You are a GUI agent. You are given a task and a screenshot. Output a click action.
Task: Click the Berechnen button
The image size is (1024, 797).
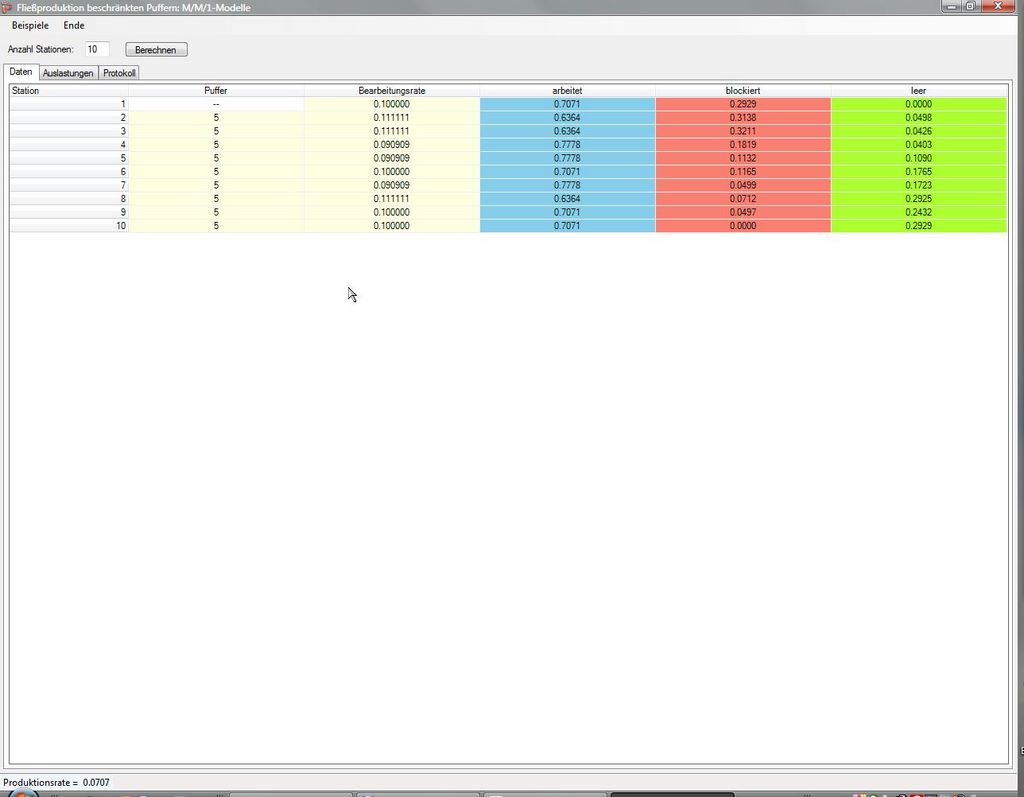pos(156,49)
